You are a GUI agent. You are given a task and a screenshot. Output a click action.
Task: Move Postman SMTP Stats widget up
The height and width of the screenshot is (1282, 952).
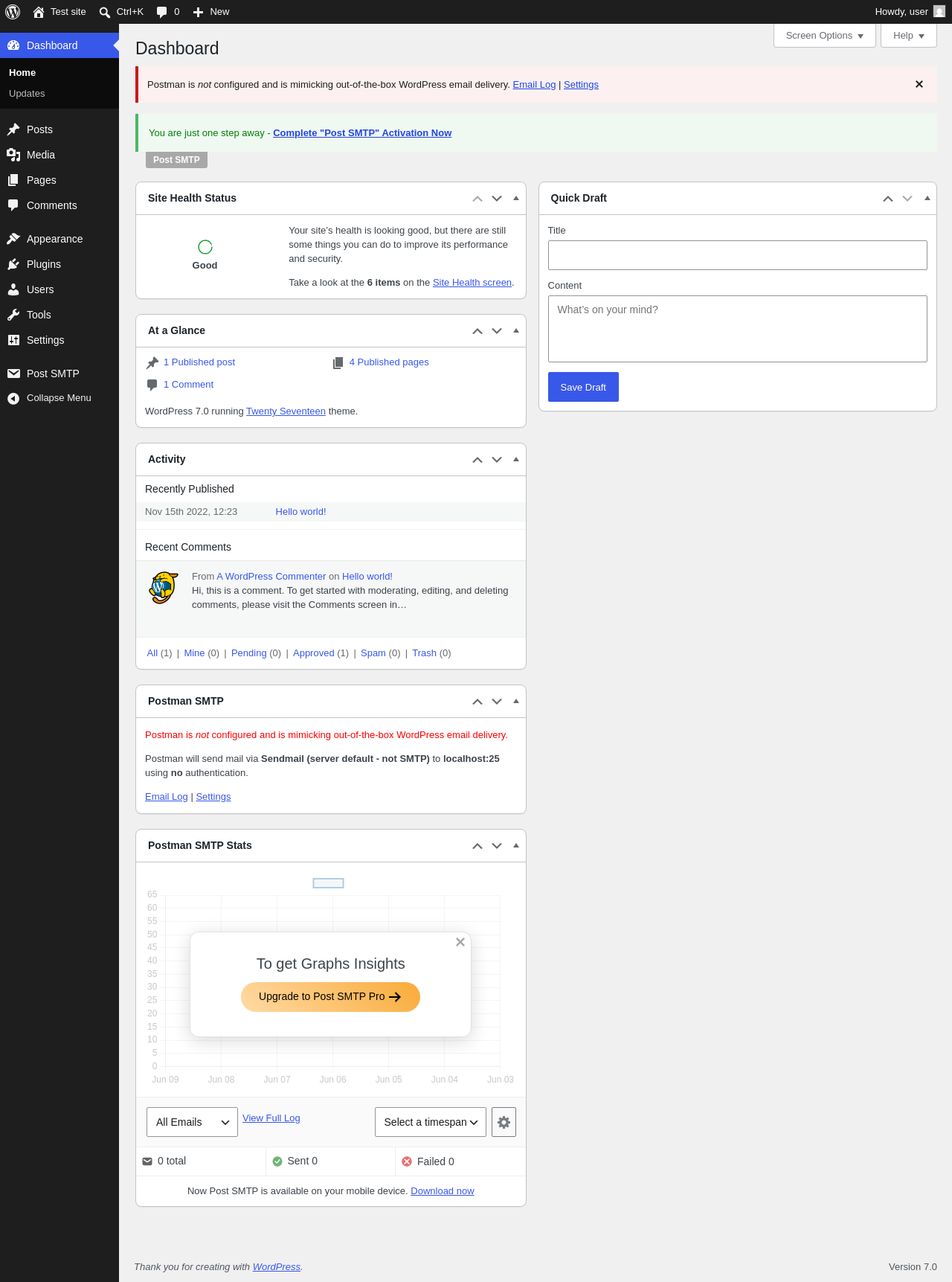[477, 846]
